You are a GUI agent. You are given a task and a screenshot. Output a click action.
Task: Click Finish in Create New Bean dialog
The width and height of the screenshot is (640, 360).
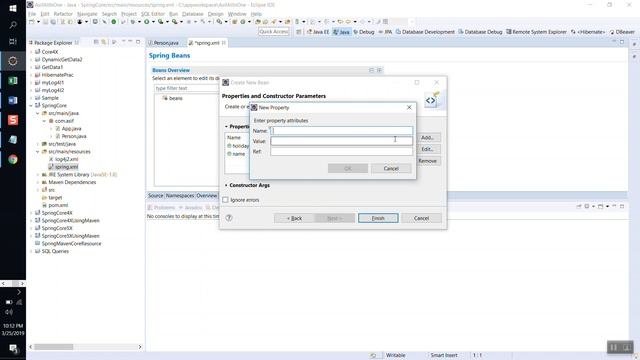pos(378,218)
